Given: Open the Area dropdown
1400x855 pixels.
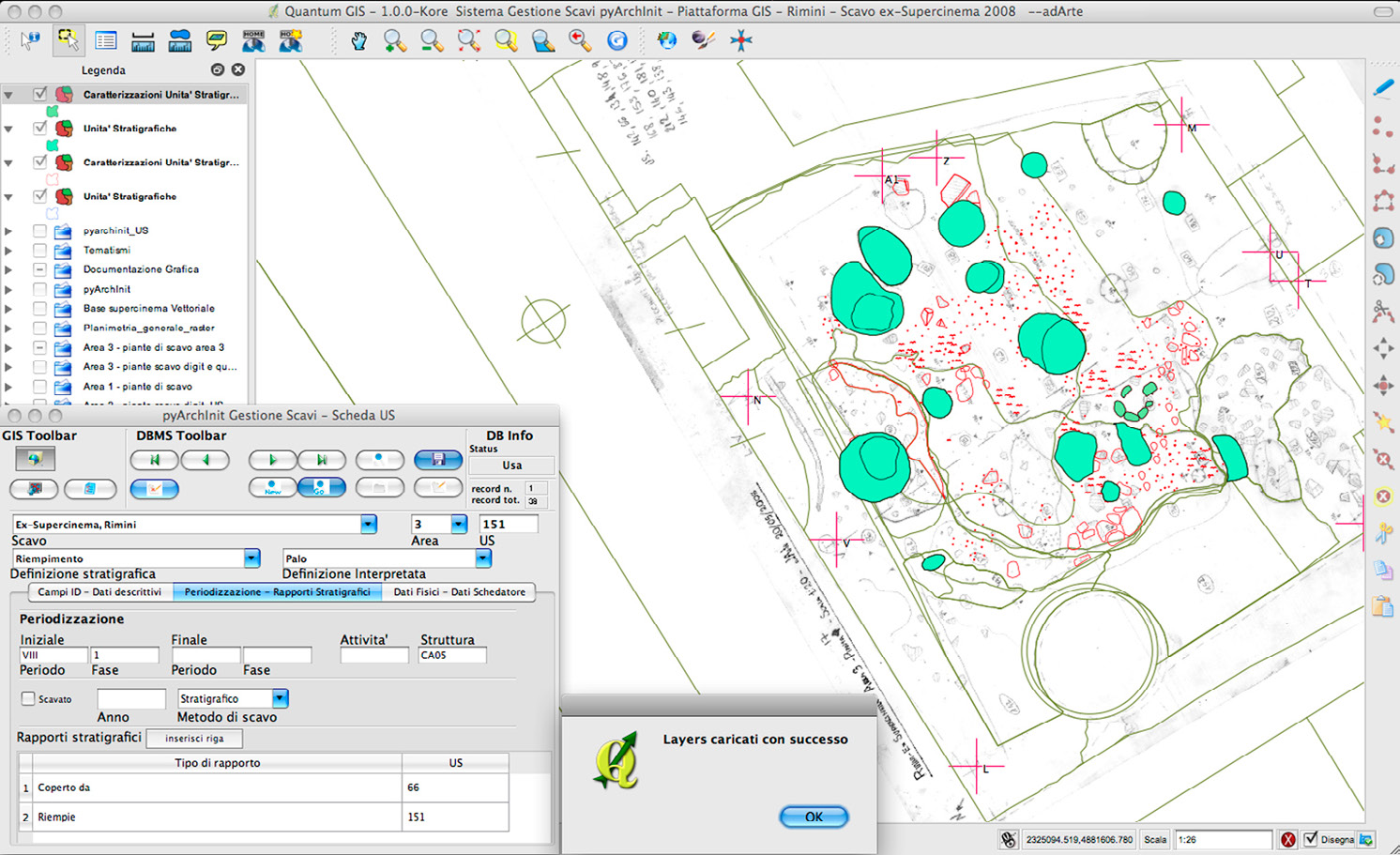Looking at the screenshot, I should [459, 524].
